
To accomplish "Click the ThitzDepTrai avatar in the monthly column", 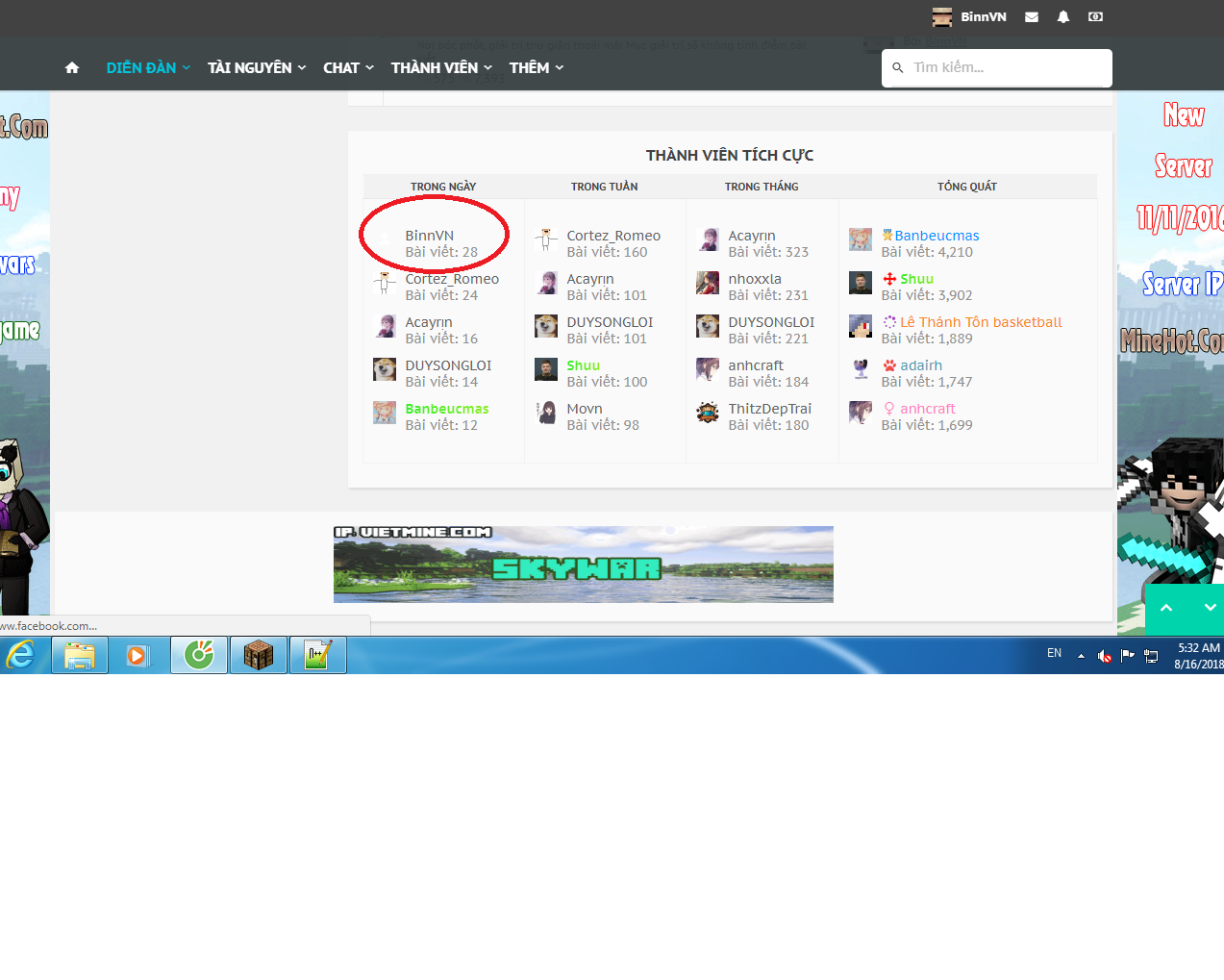I will (708, 413).
